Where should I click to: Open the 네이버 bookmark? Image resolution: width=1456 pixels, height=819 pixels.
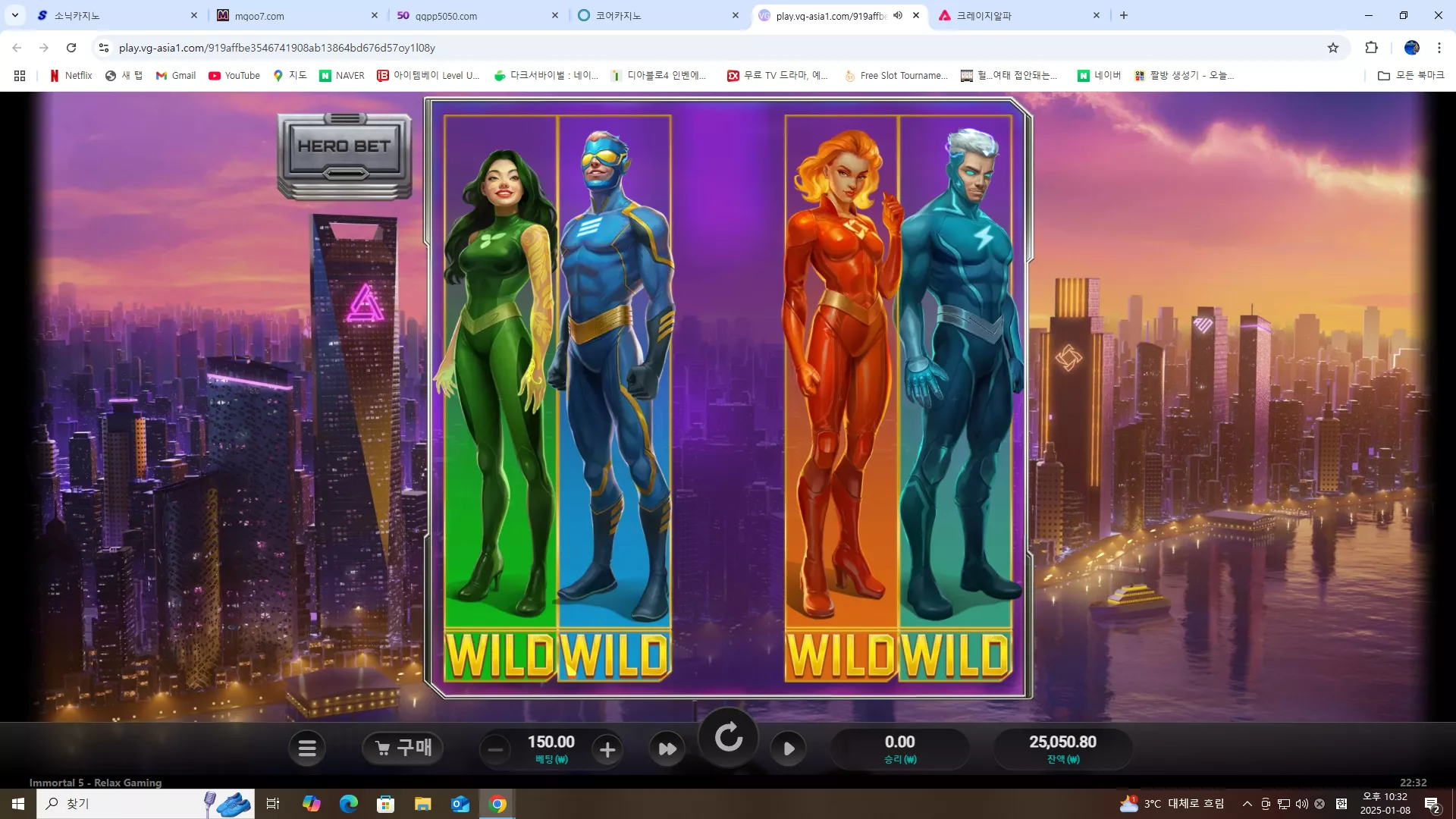pyautogui.click(x=1100, y=76)
